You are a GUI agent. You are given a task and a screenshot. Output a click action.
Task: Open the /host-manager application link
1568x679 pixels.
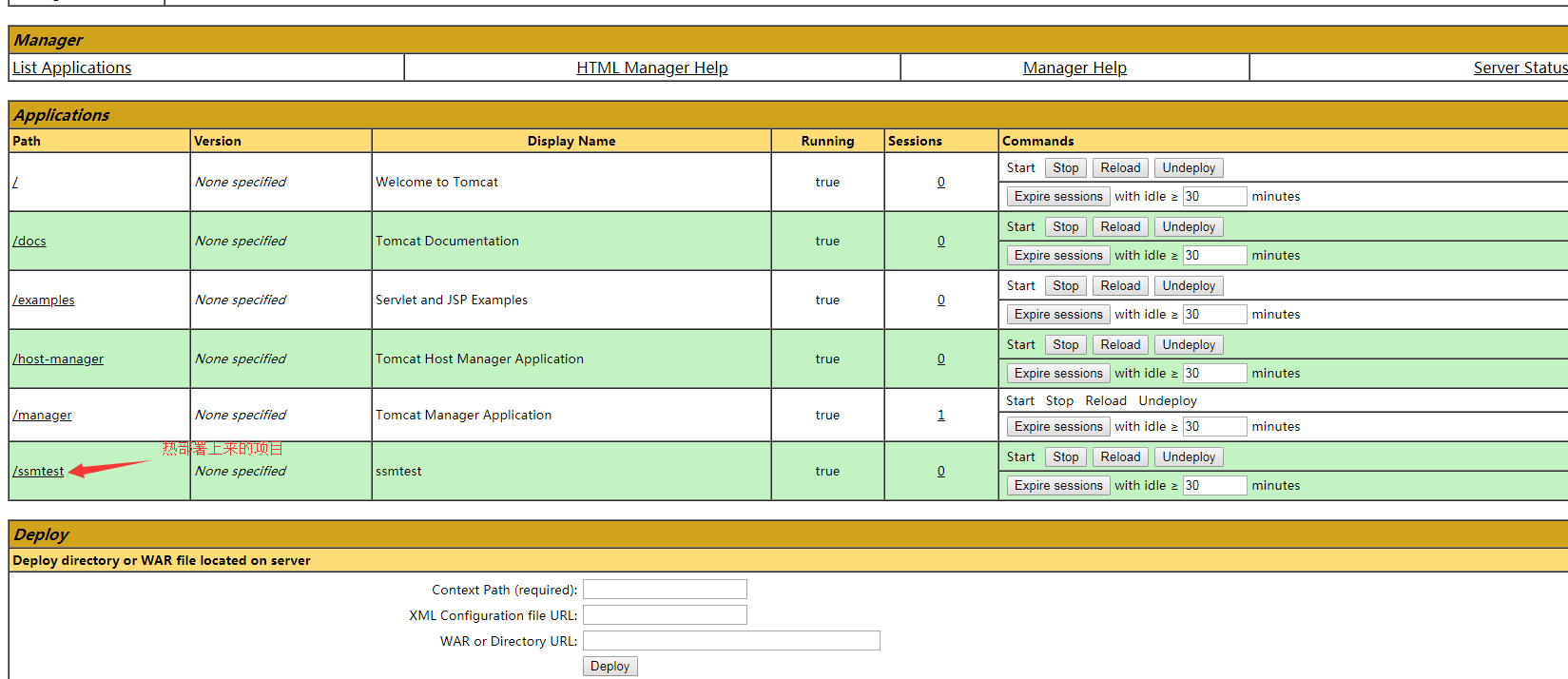[58, 359]
